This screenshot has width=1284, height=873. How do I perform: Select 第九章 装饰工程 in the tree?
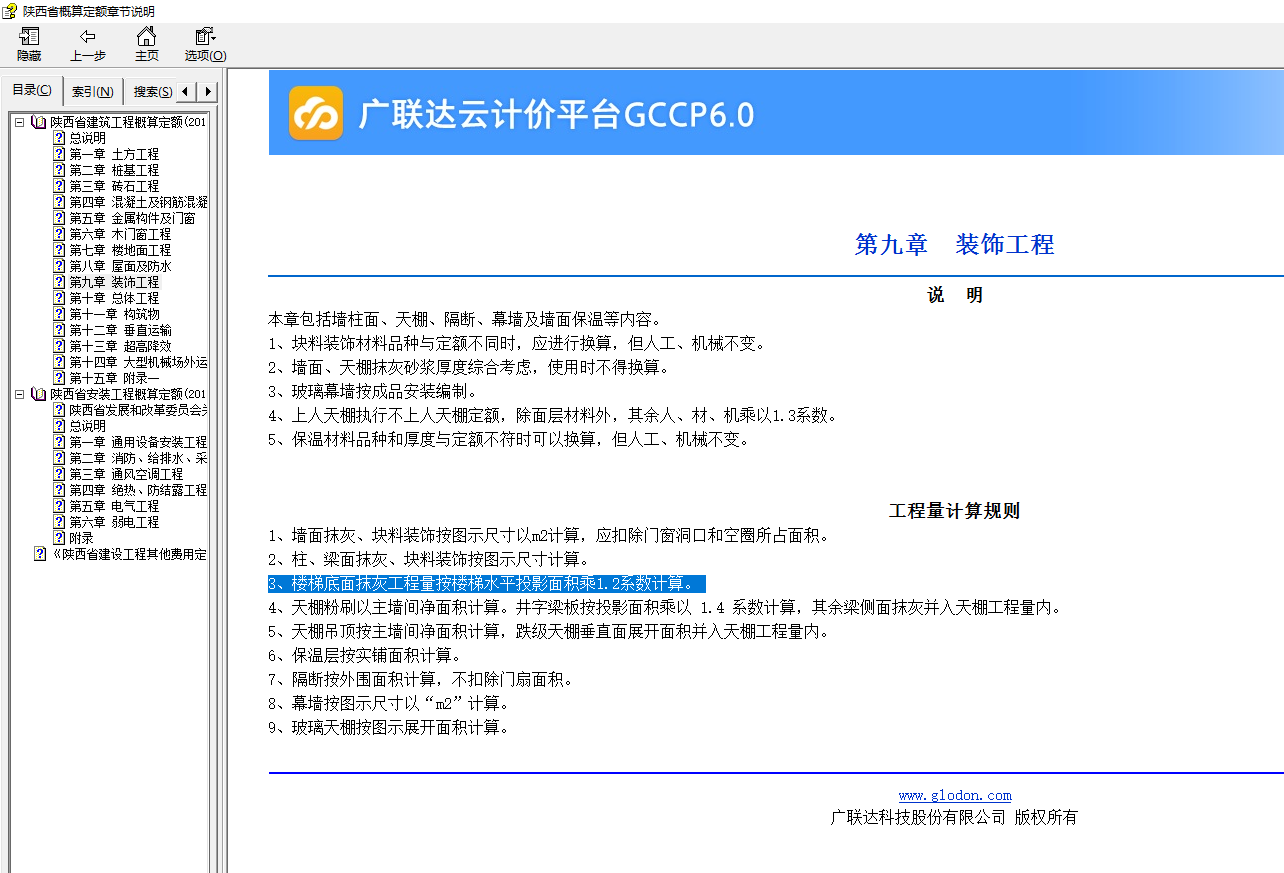click(114, 282)
